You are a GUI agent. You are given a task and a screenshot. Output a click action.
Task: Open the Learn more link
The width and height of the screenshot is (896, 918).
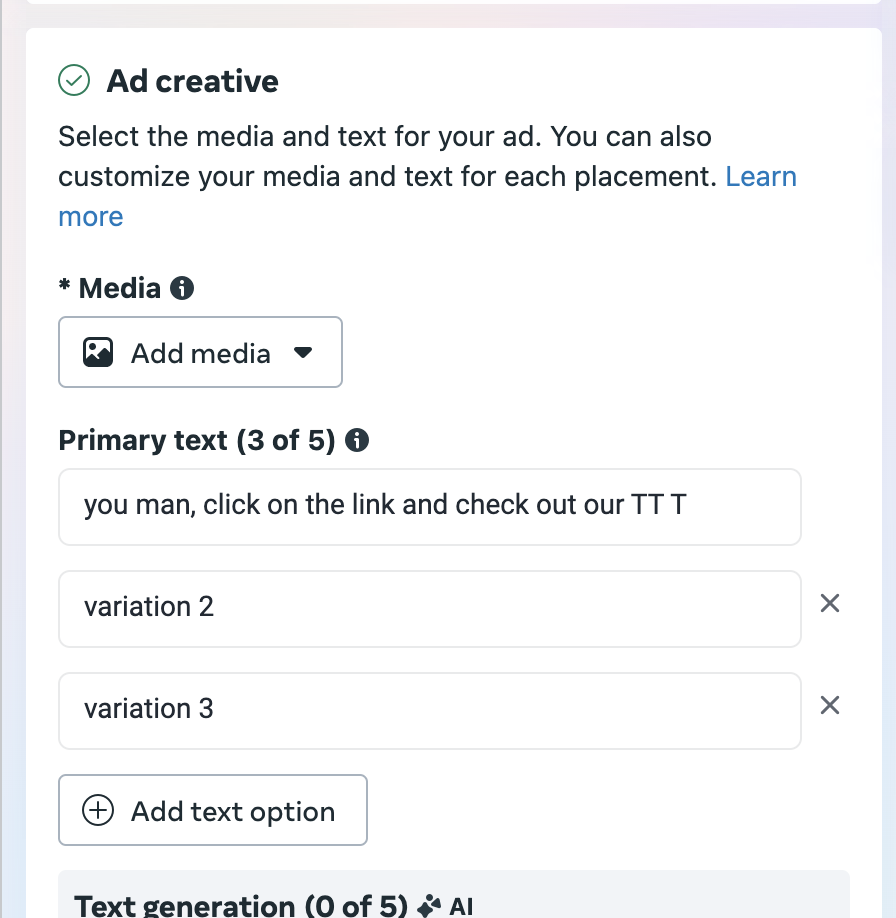tap(762, 177)
